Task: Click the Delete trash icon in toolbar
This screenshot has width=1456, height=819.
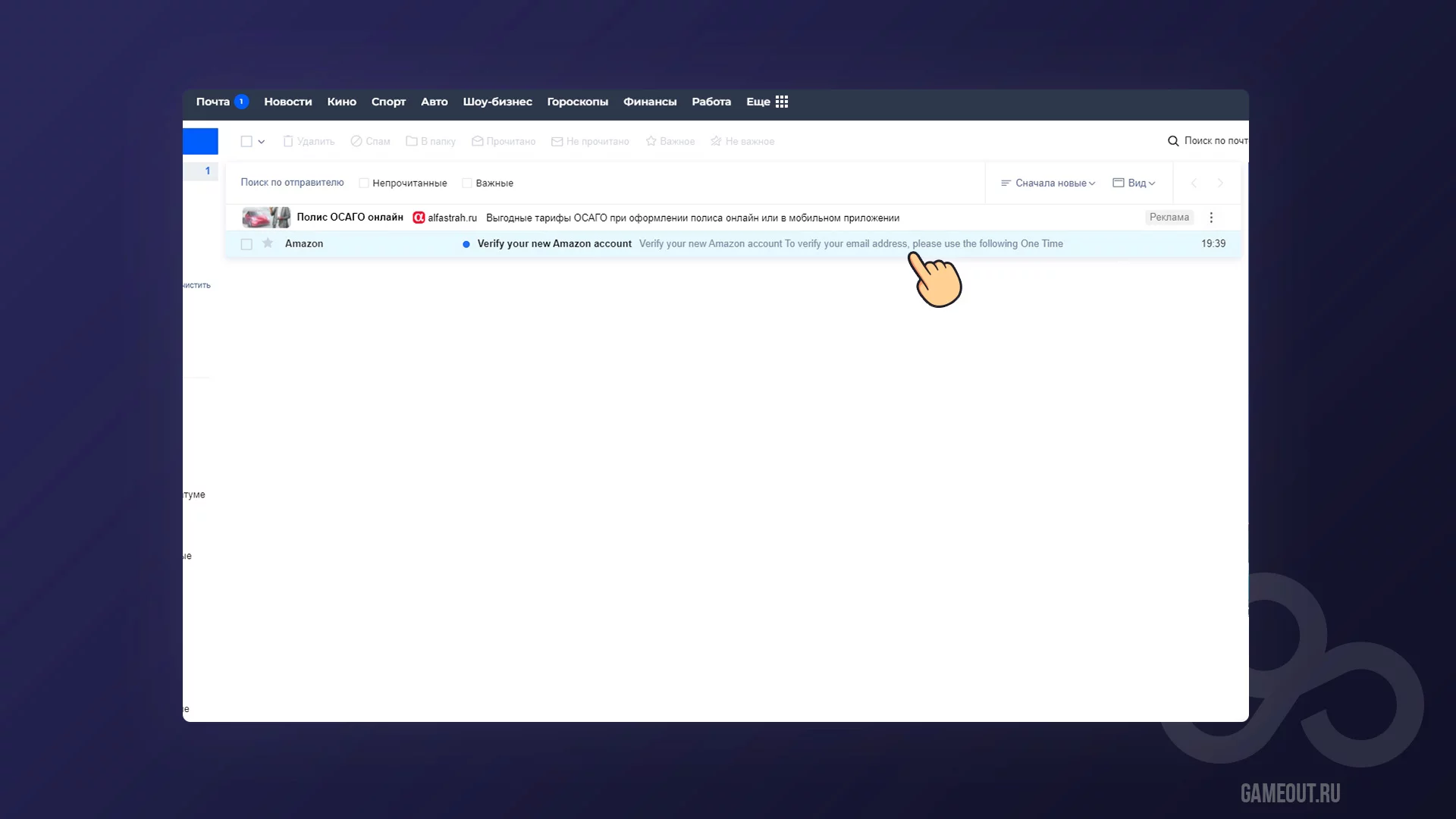Action: pos(288,141)
